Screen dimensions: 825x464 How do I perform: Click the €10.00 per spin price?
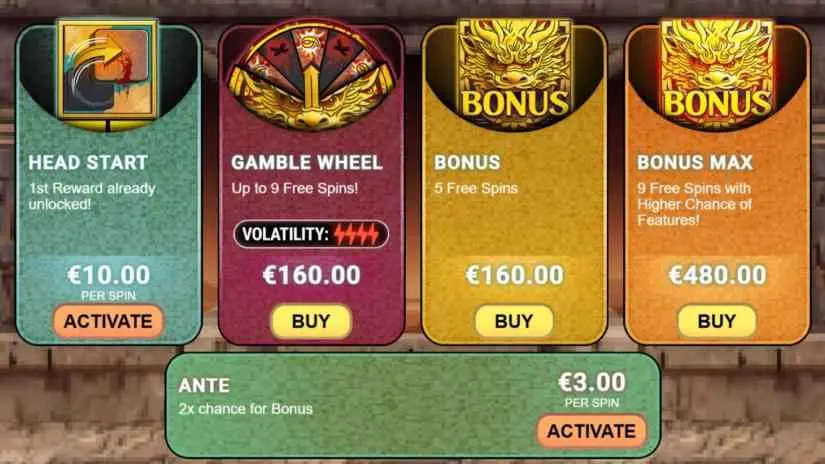pos(109,275)
